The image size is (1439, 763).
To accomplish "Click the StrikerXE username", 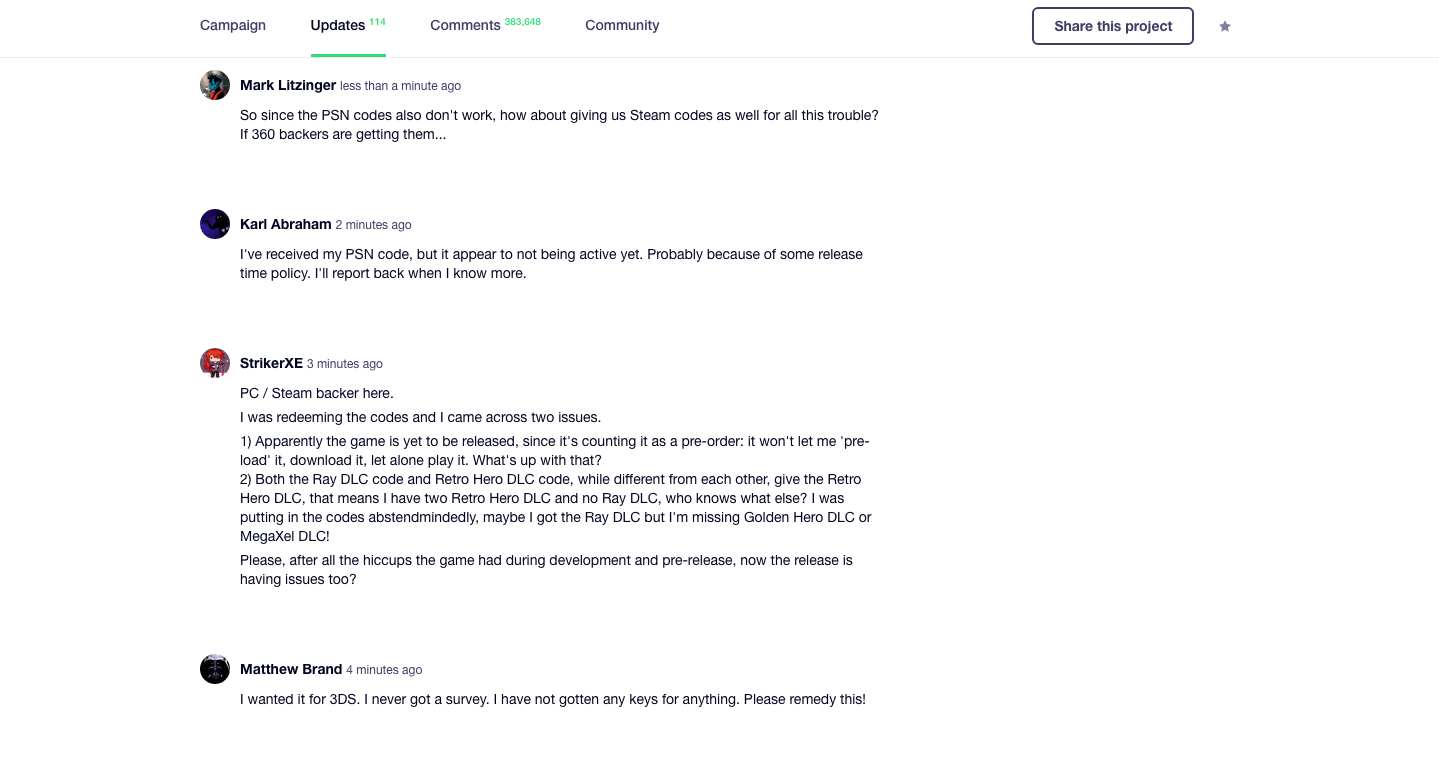I will tap(271, 364).
